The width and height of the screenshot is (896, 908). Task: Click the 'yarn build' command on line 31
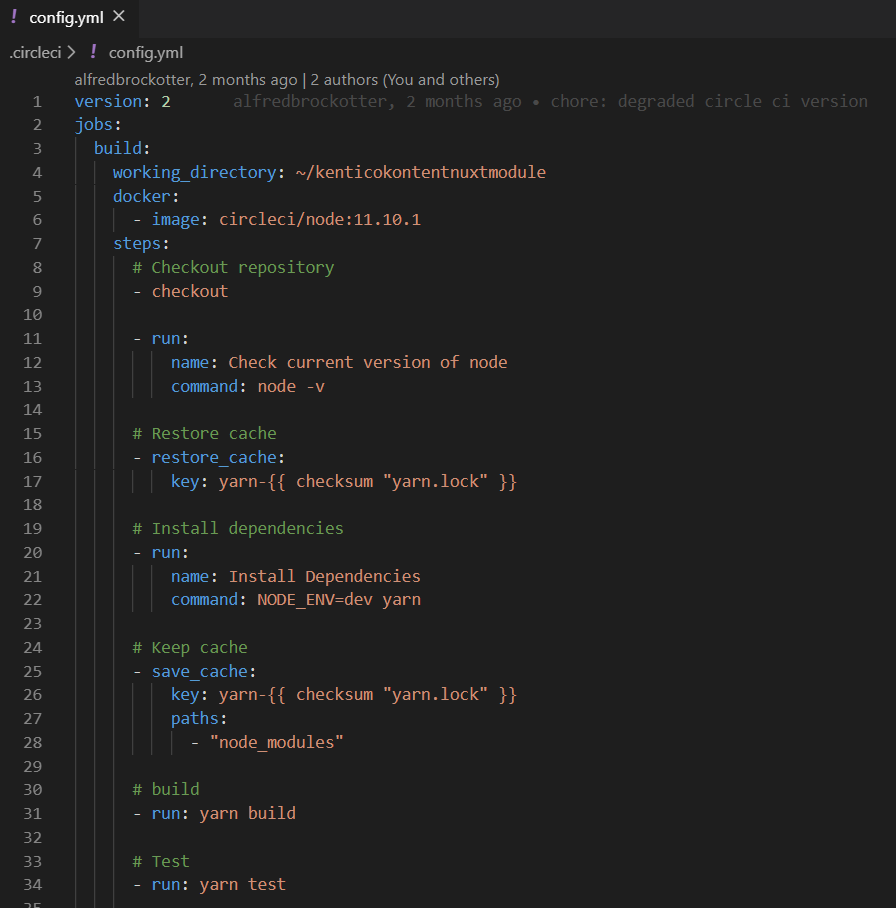(247, 814)
